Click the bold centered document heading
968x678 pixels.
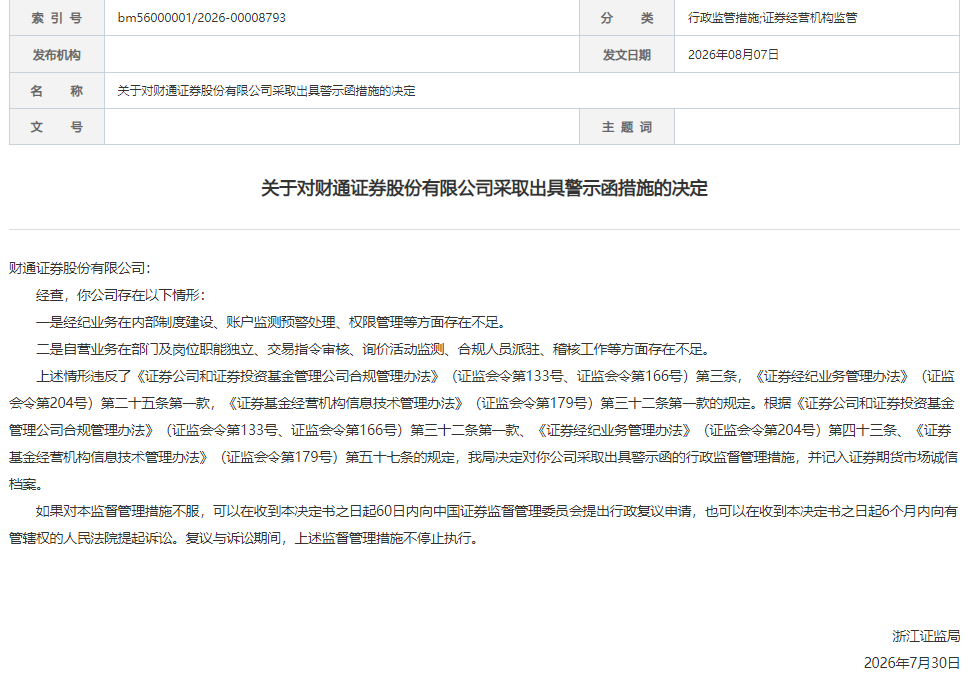click(x=484, y=188)
